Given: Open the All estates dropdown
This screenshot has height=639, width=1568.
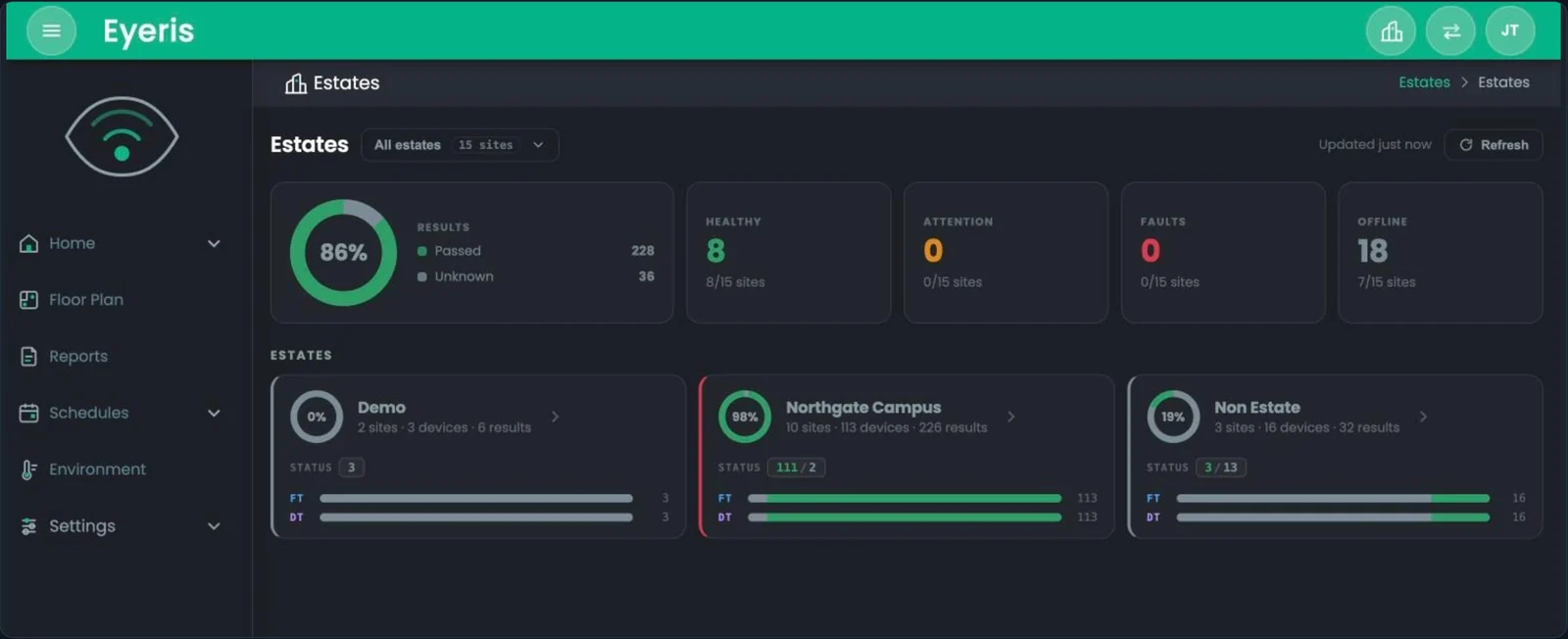Looking at the screenshot, I should [460, 145].
